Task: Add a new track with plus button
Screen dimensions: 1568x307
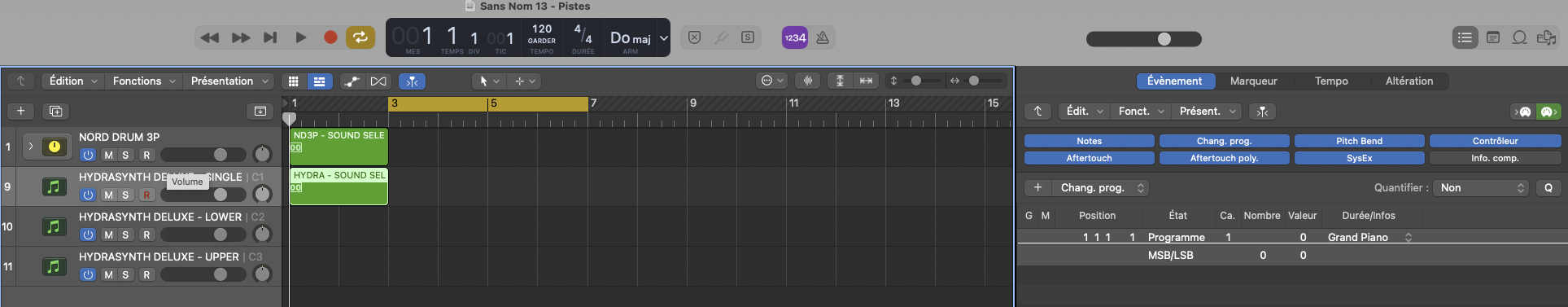Action: (x=21, y=111)
